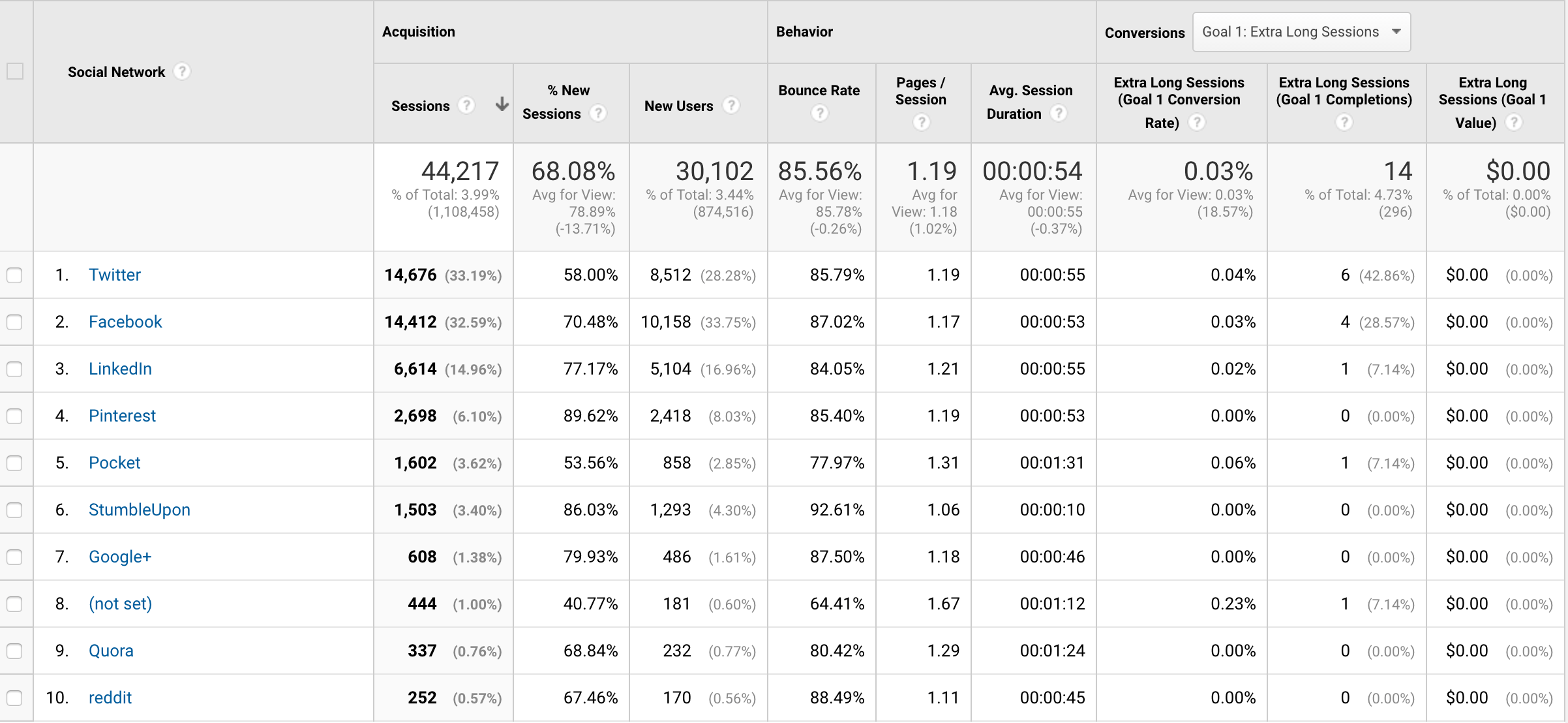Click the % New Sessions help icon
The image size is (1568, 723).
pos(598,112)
